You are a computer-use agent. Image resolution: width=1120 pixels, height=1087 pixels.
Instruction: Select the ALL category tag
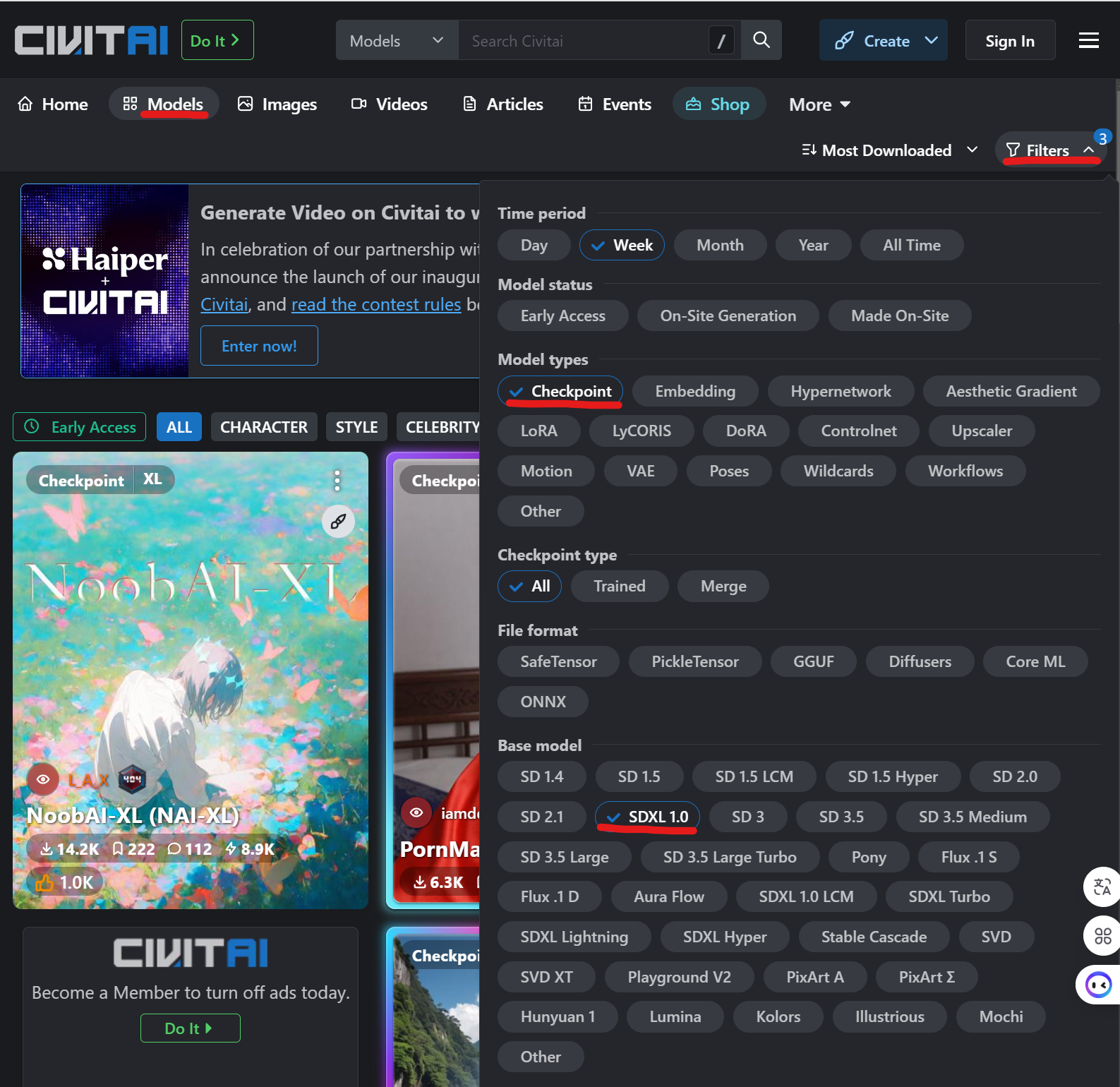coord(179,427)
